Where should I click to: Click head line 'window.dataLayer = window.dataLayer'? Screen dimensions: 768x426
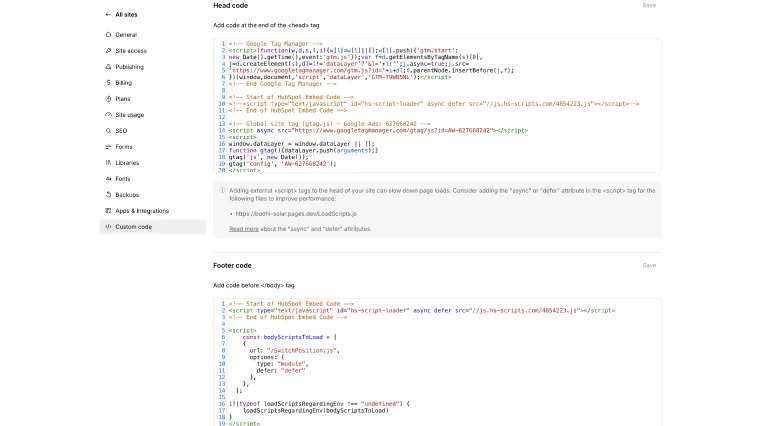(x=302, y=144)
